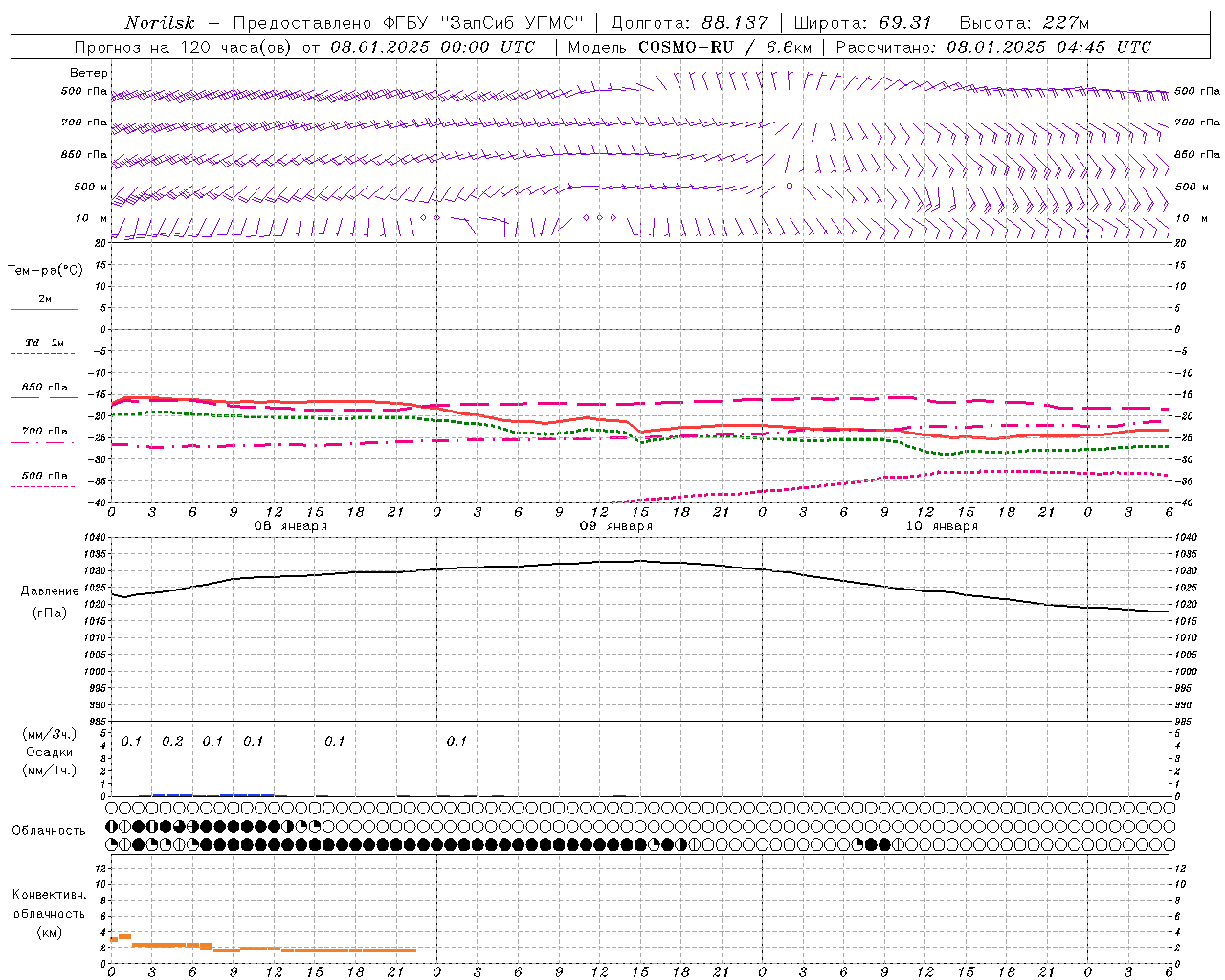Screen dimensions: 1225x980
Task: Click the 'Широта: 69.31' latitude value
Action: pyautogui.click(x=862, y=23)
